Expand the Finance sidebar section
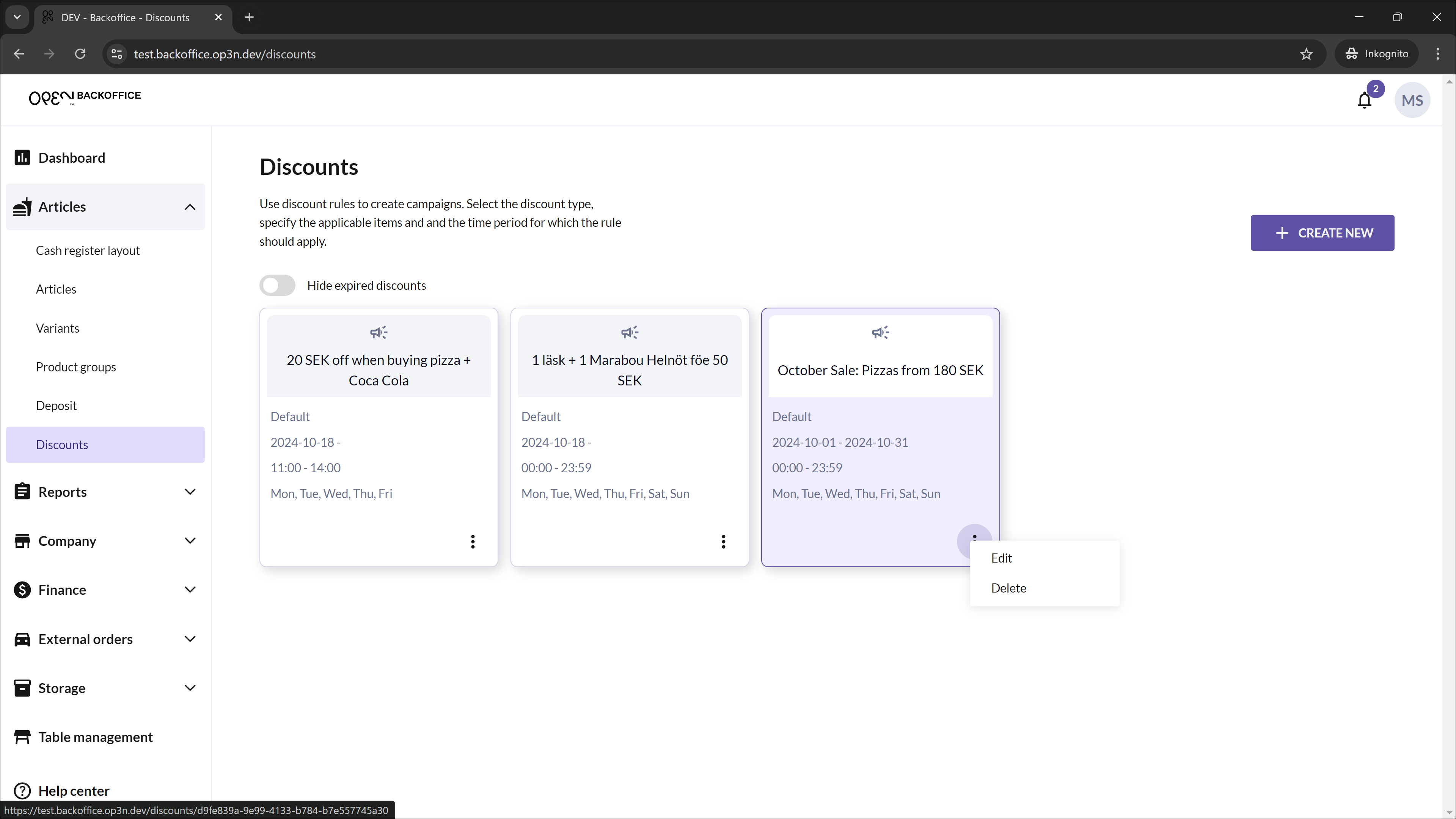 190,589
